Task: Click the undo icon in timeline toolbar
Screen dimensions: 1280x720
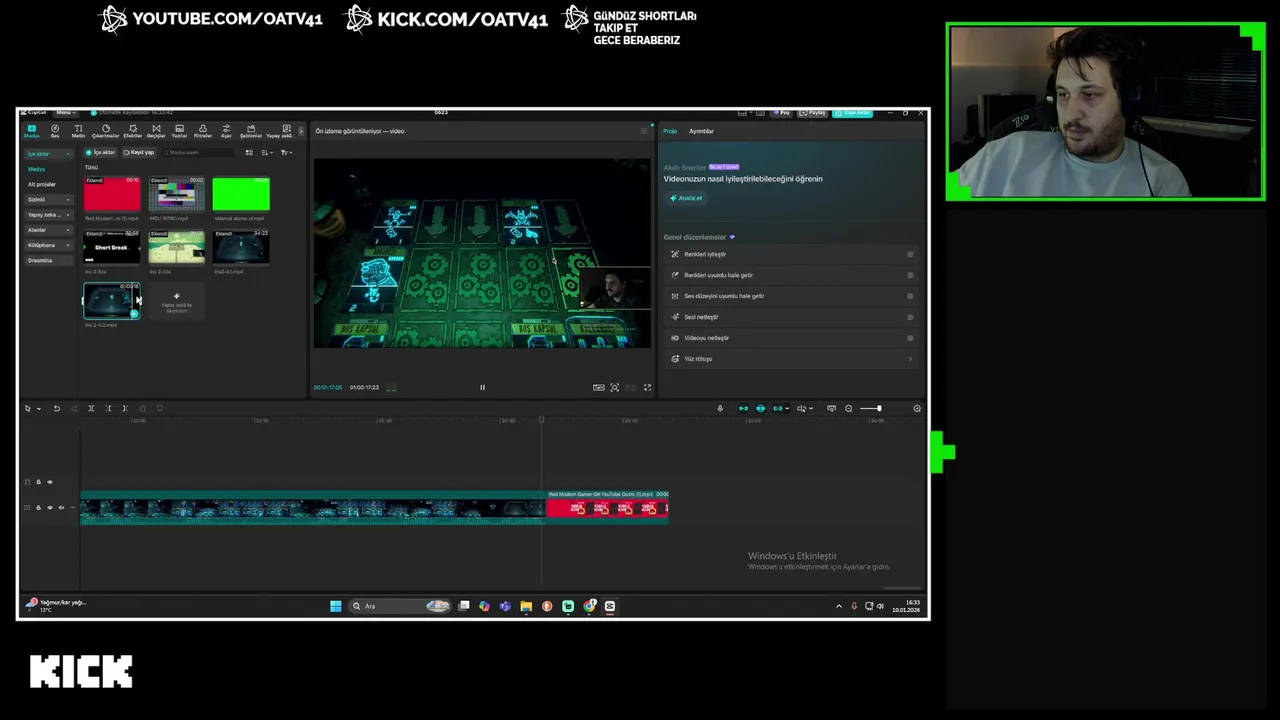Action: 57,408
